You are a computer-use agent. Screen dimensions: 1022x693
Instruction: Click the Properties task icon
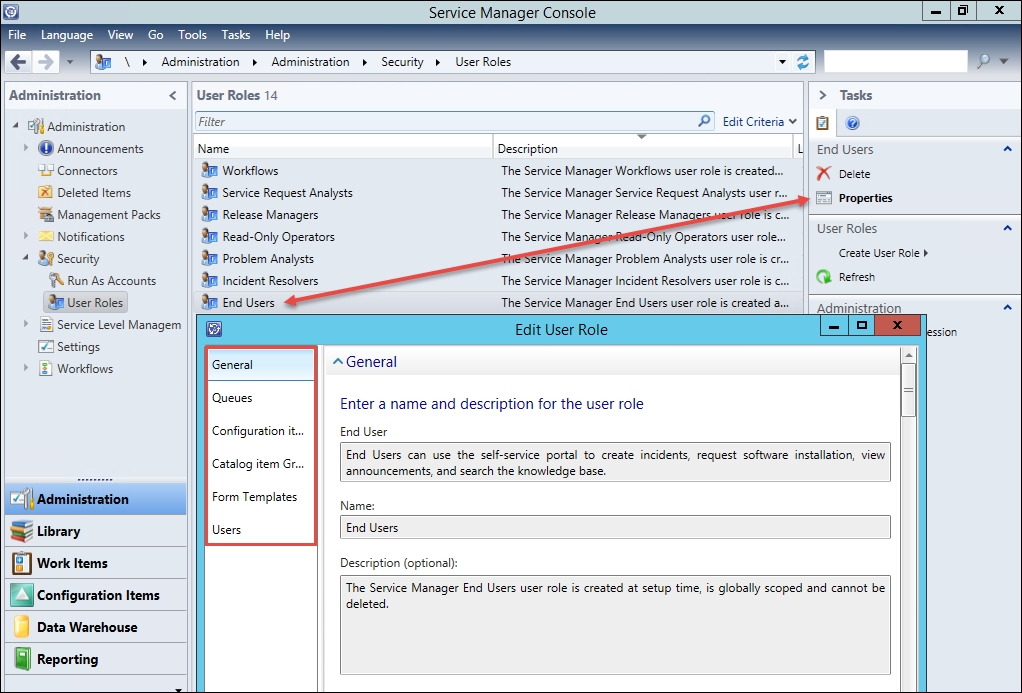point(824,198)
